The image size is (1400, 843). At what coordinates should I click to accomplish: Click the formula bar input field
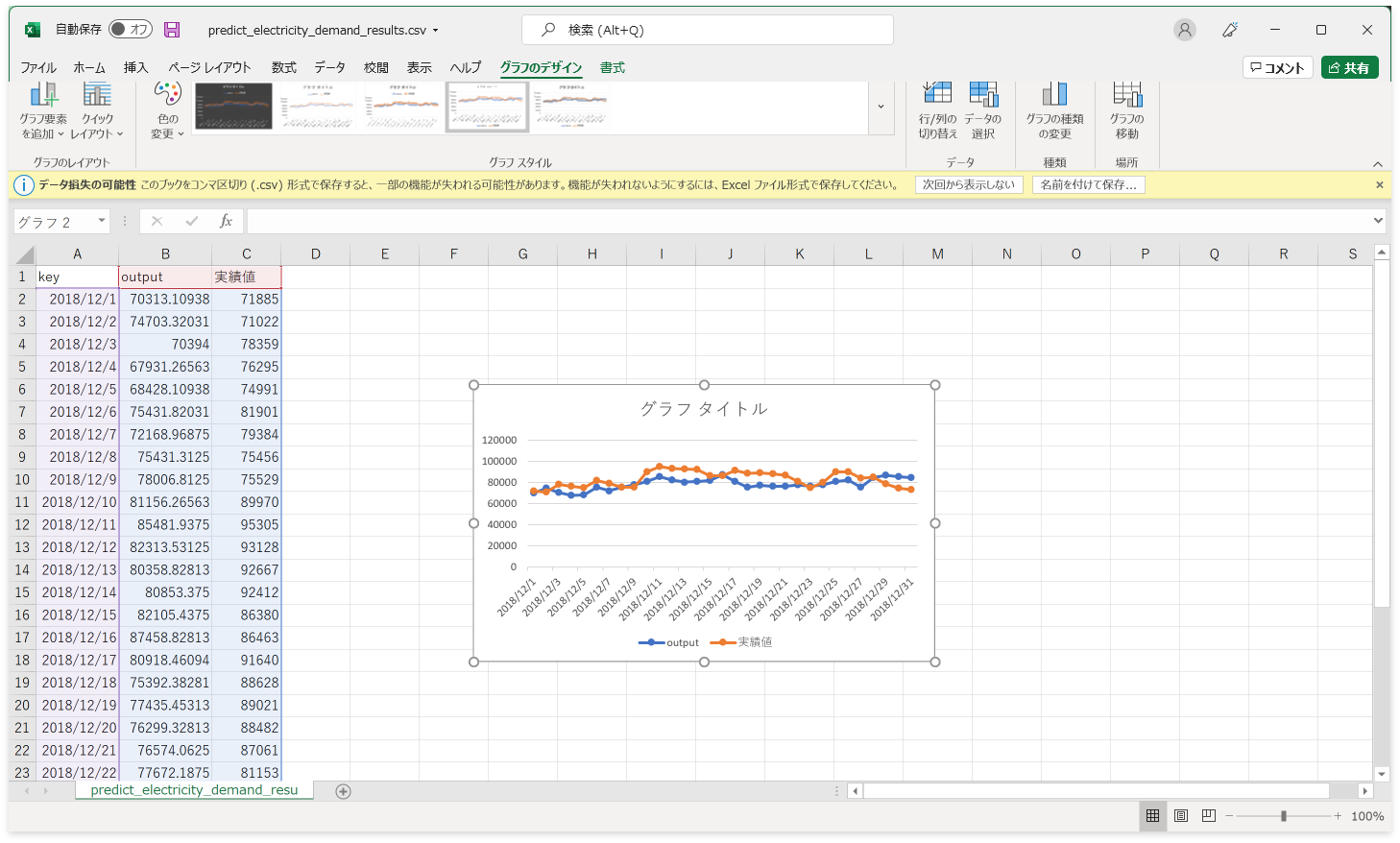click(x=808, y=221)
